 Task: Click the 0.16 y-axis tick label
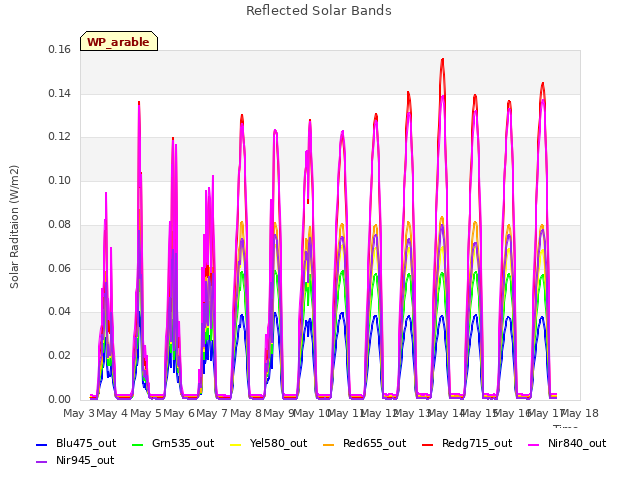pyautogui.click(x=59, y=50)
